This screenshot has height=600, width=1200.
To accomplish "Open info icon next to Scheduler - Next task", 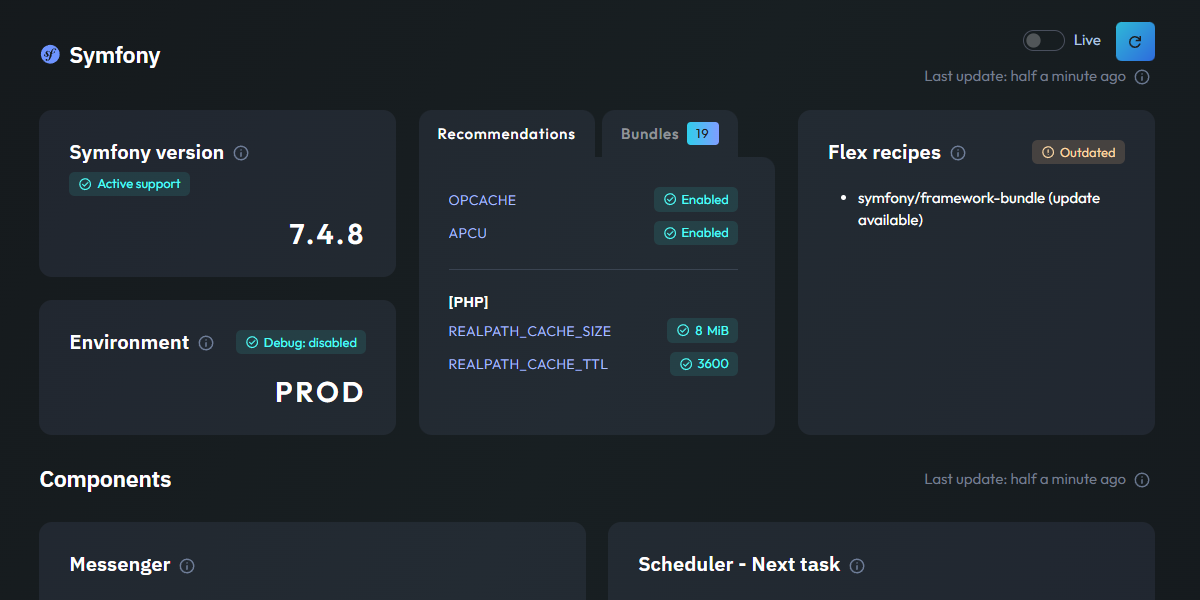I will coord(857,566).
